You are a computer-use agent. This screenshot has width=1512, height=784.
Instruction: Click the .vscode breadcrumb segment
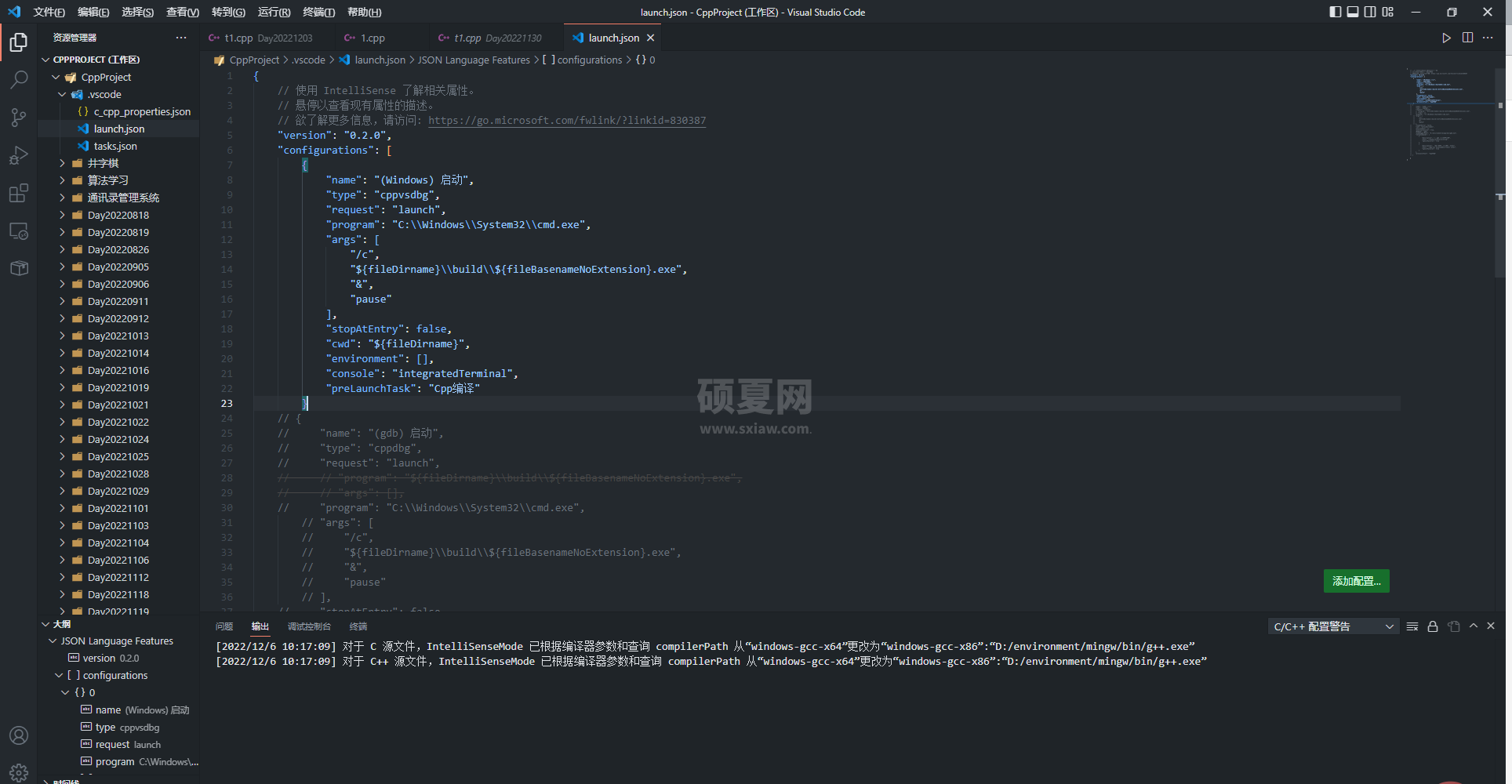(x=309, y=60)
